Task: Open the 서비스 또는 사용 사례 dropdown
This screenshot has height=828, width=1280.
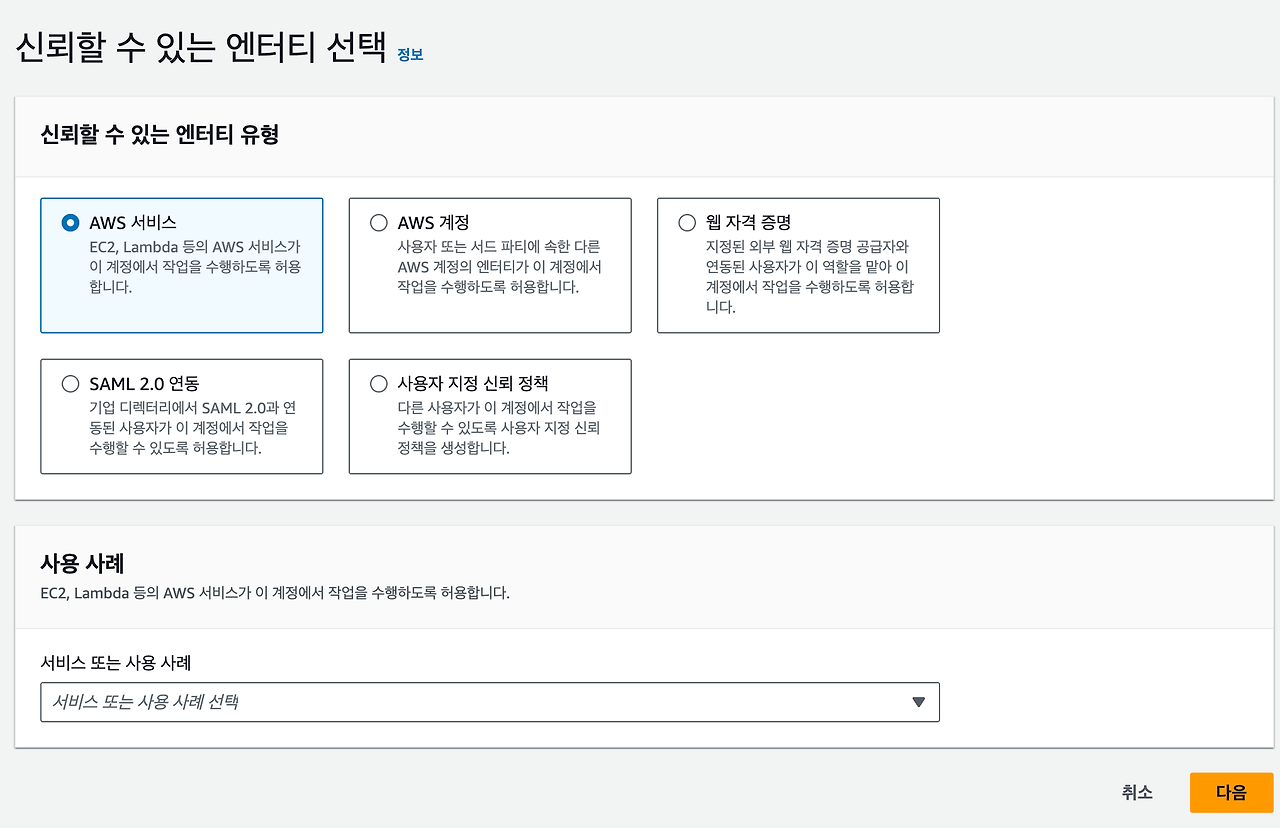Action: 490,702
